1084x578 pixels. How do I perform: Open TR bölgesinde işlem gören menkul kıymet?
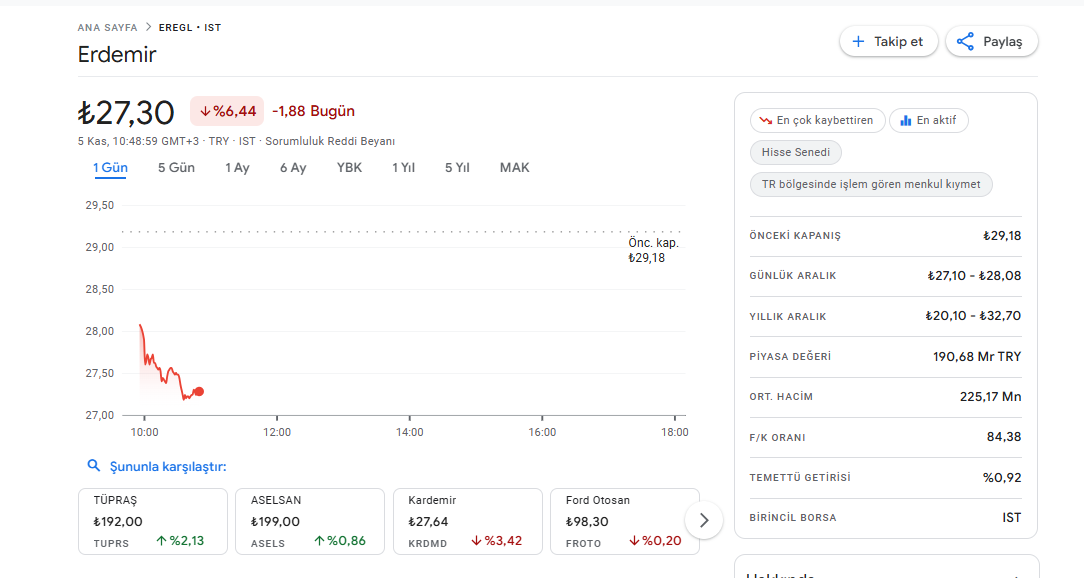pos(871,185)
